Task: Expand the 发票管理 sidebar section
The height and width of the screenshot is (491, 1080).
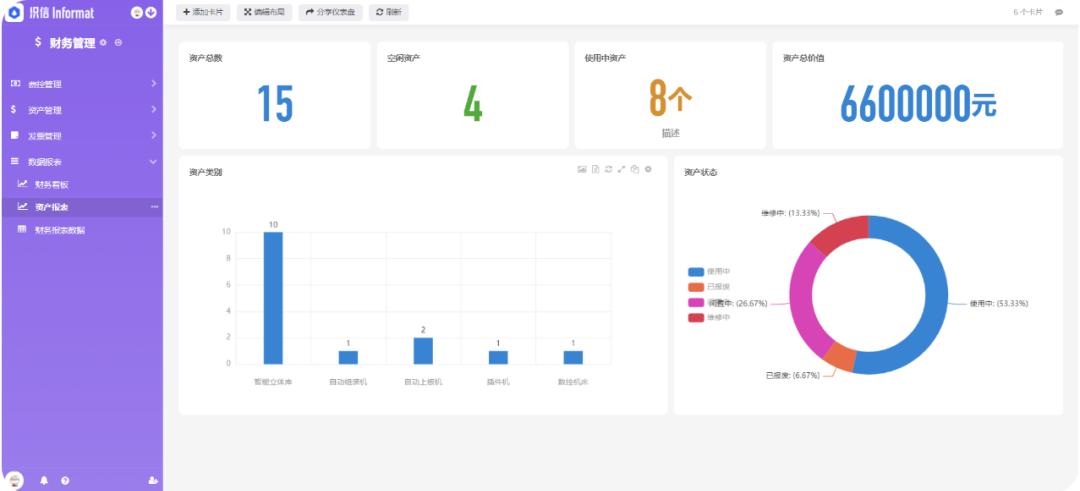Action: (x=80, y=135)
